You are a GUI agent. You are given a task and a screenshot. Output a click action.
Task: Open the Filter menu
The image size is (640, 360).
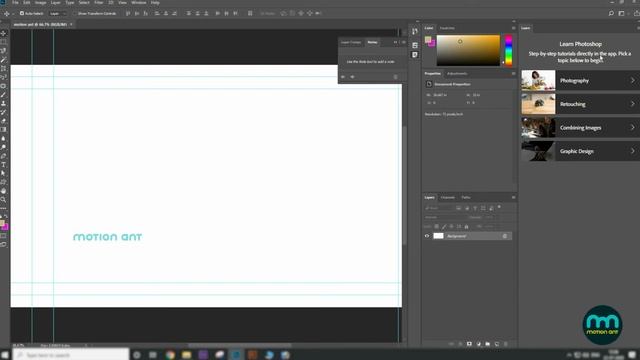99,2
